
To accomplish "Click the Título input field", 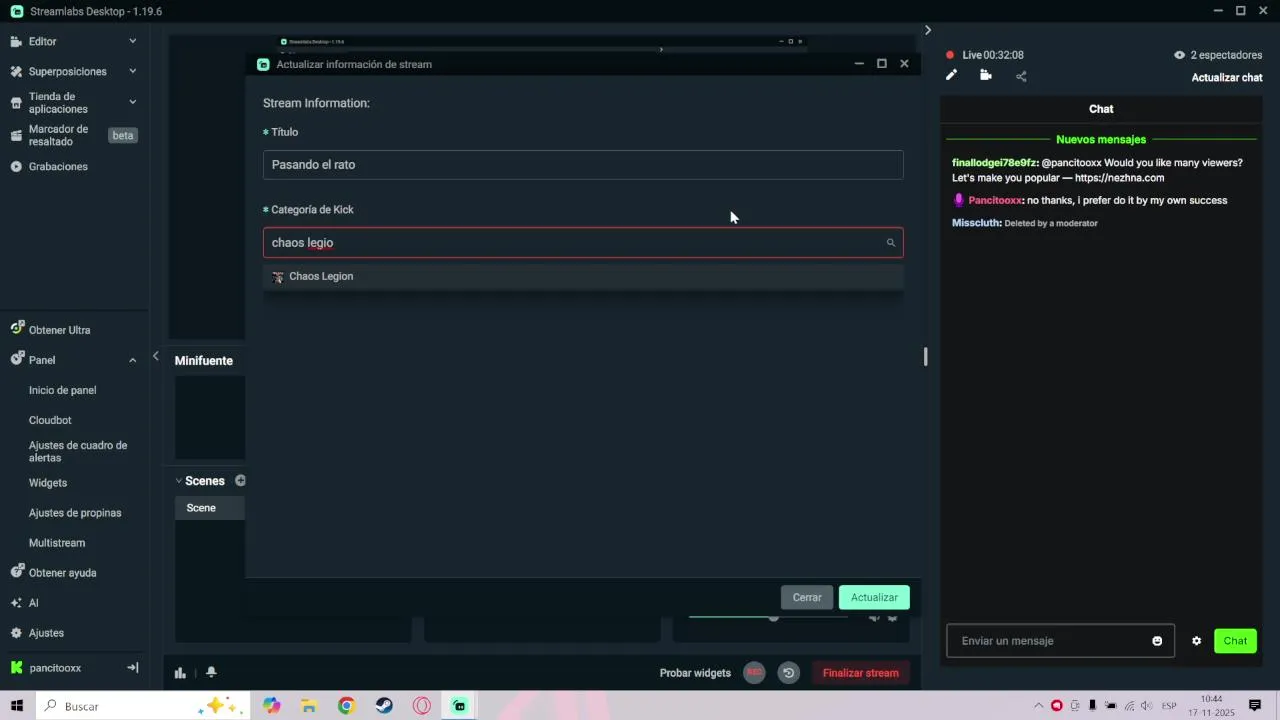I will 583,165.
